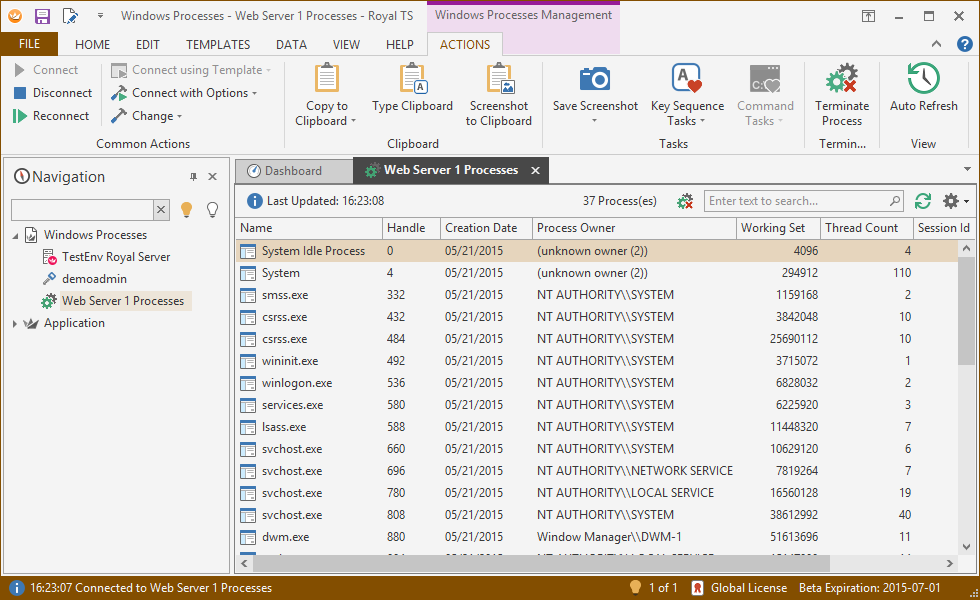Image resolution: width=980 pixels, height=600 pixels.
Task: Select TestEnv Royal Server in tree
Action: coord(116,257)
